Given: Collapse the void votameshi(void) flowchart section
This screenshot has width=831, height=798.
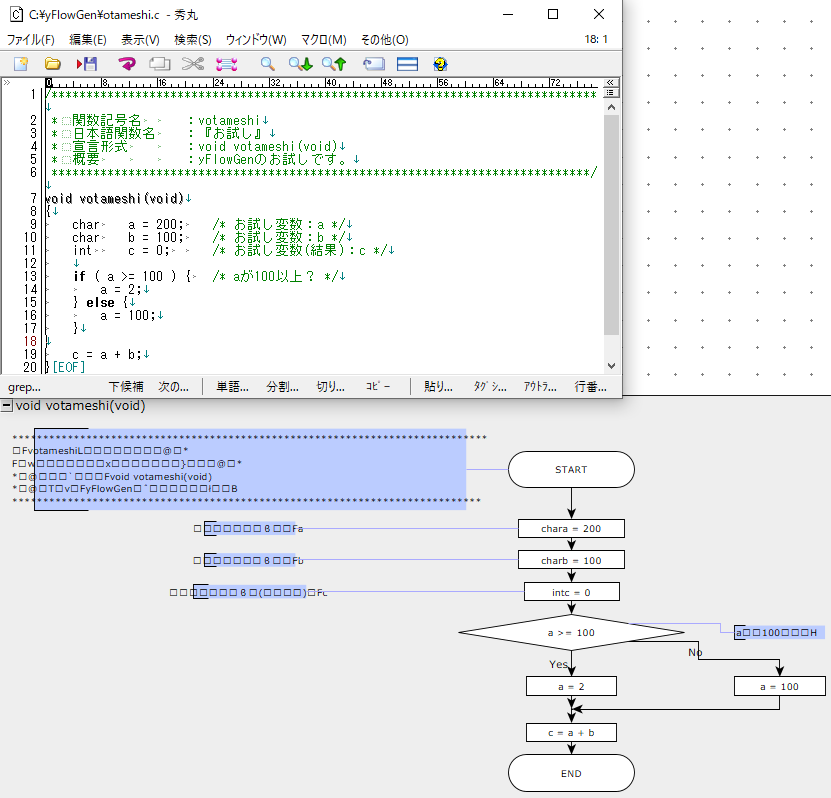Looking at the screenshot, I should click(x=7, y=406).
